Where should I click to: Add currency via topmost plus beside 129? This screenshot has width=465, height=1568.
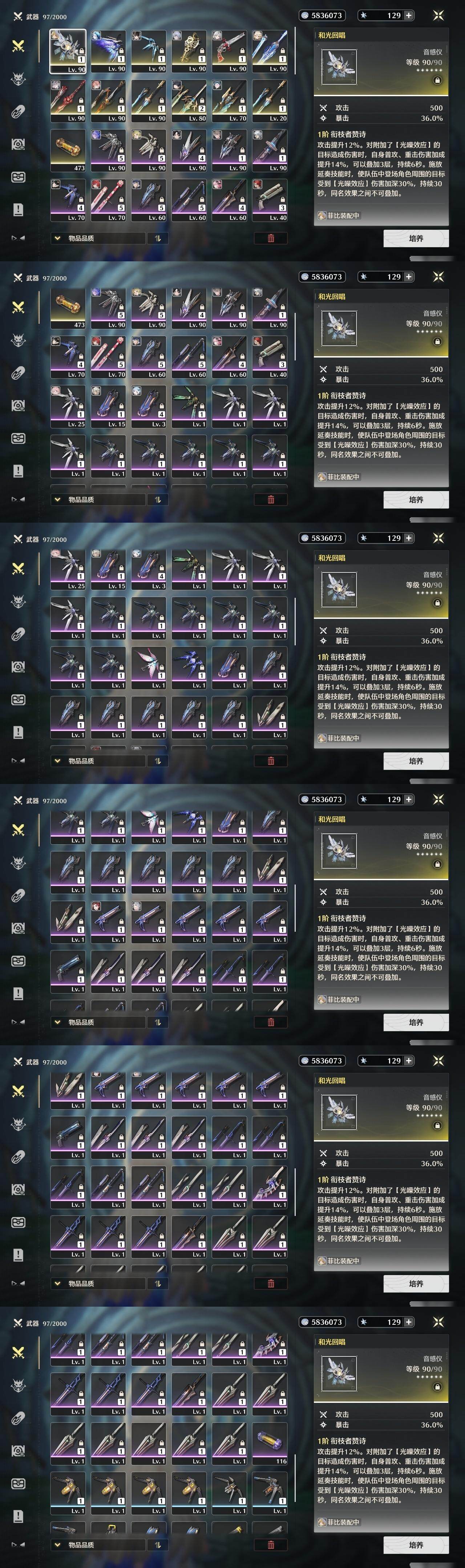tap(408, 15)
